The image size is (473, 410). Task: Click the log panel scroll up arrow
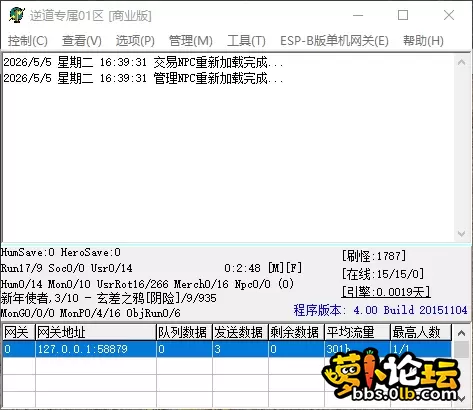tap(462, 62)
